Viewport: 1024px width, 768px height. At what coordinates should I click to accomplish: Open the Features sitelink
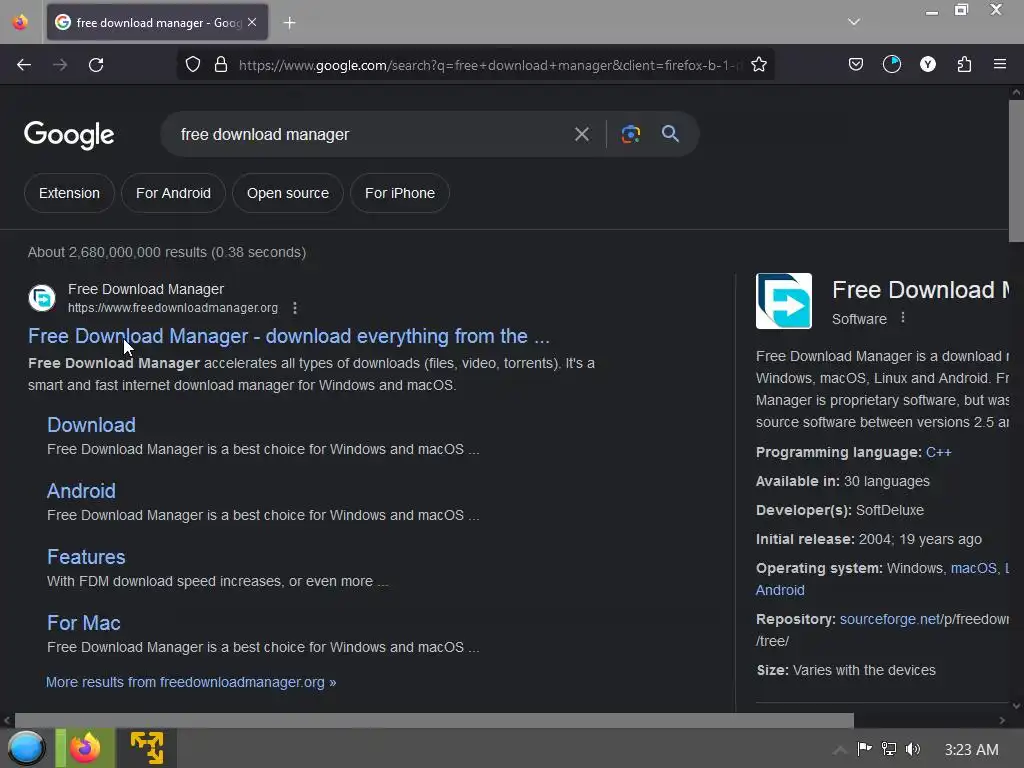coord(86,557)
